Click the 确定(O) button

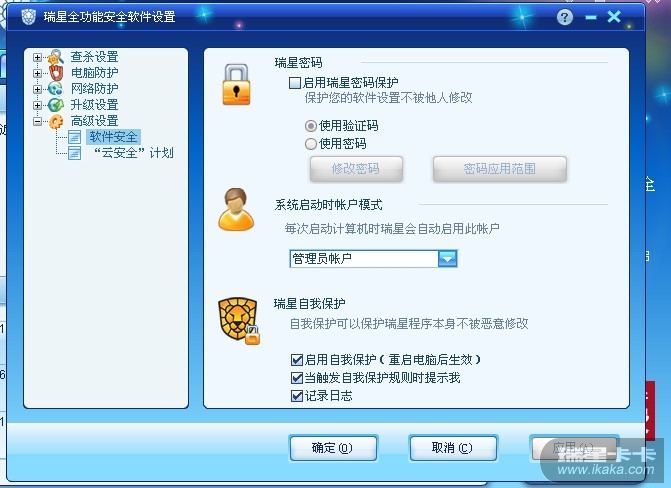pos(333,448)
